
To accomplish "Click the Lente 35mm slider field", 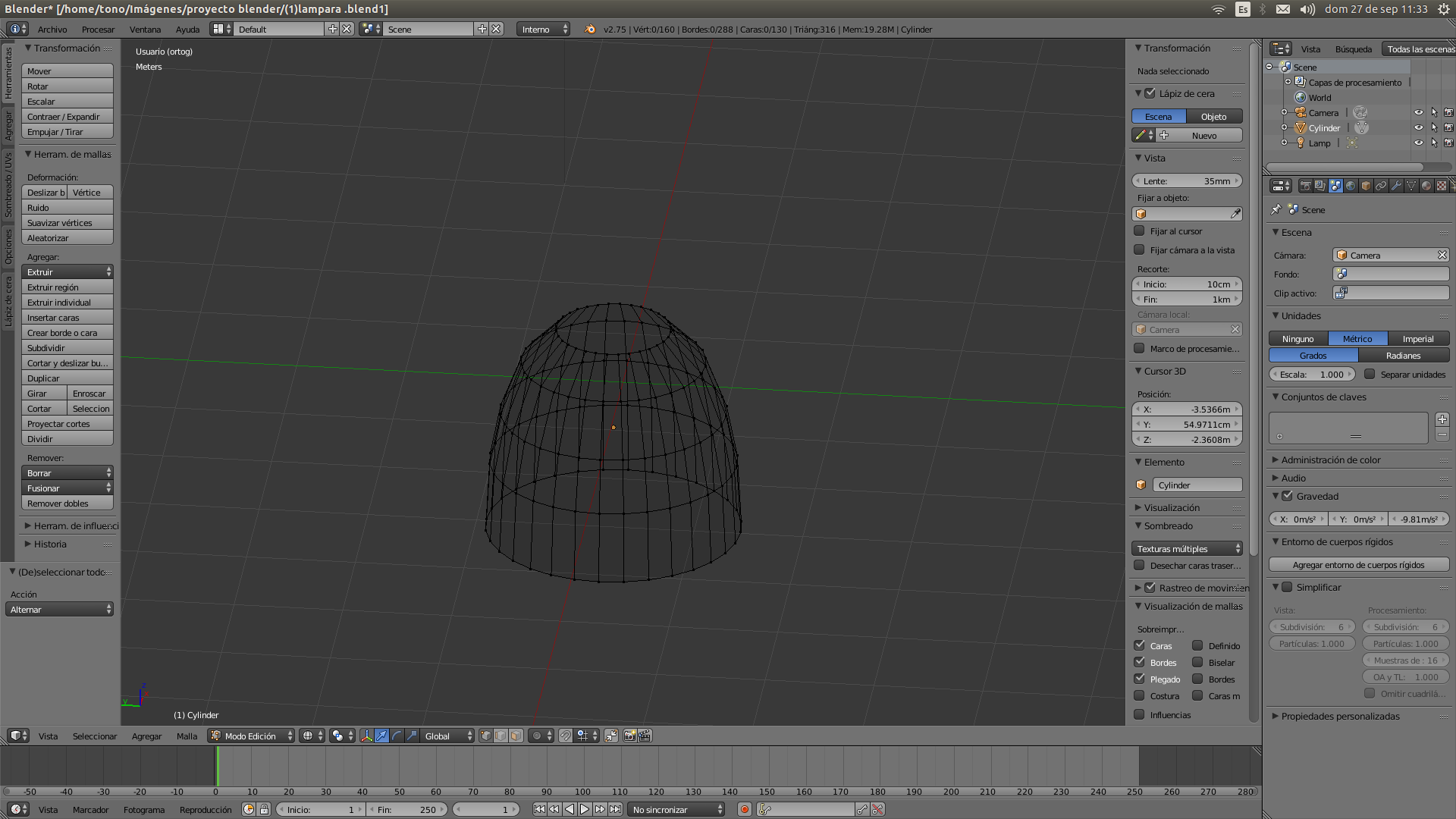I will (1187, 181).
